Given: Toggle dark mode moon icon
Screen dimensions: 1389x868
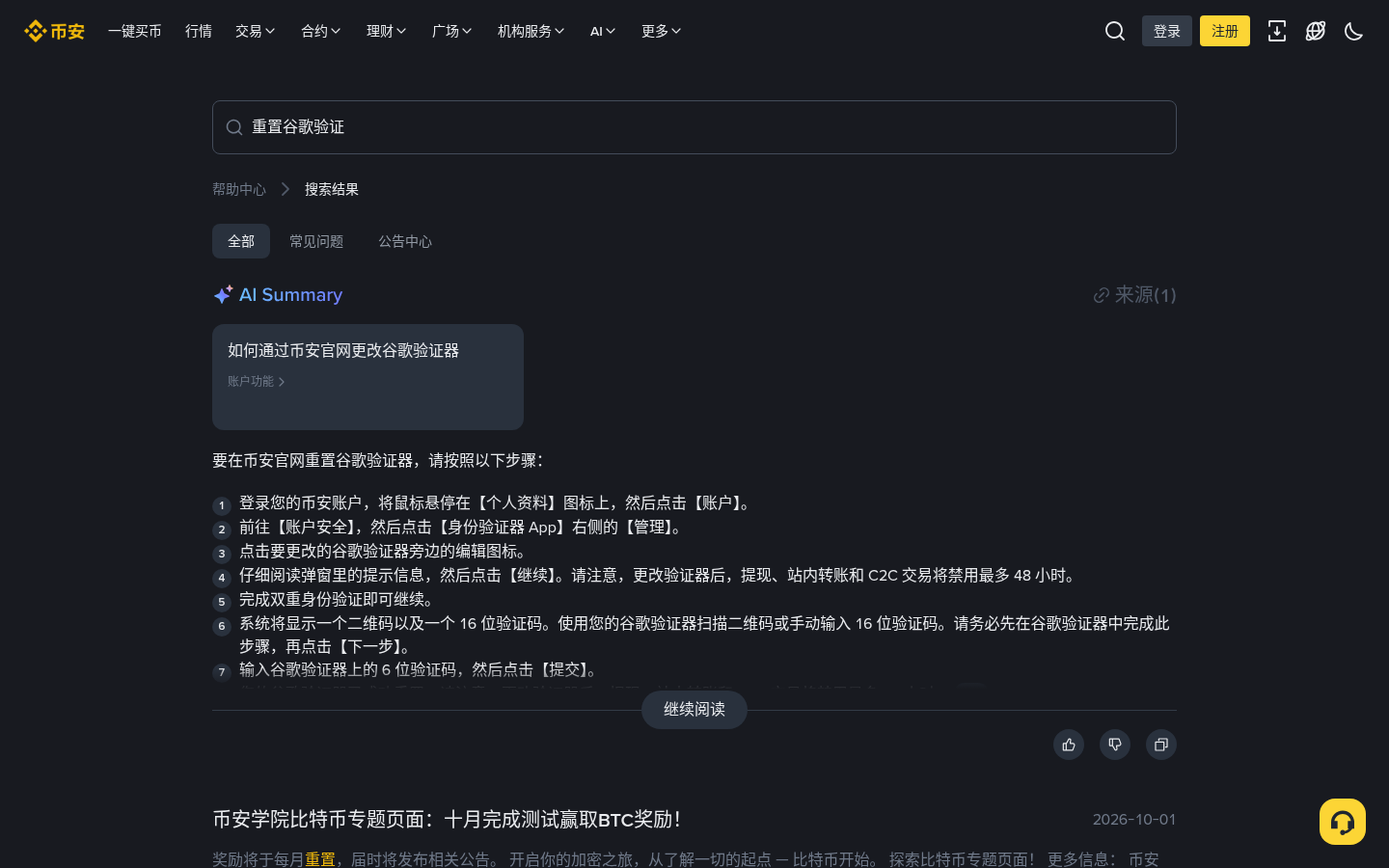Looking at the screenshot, I should click(x=1354, y=31).
